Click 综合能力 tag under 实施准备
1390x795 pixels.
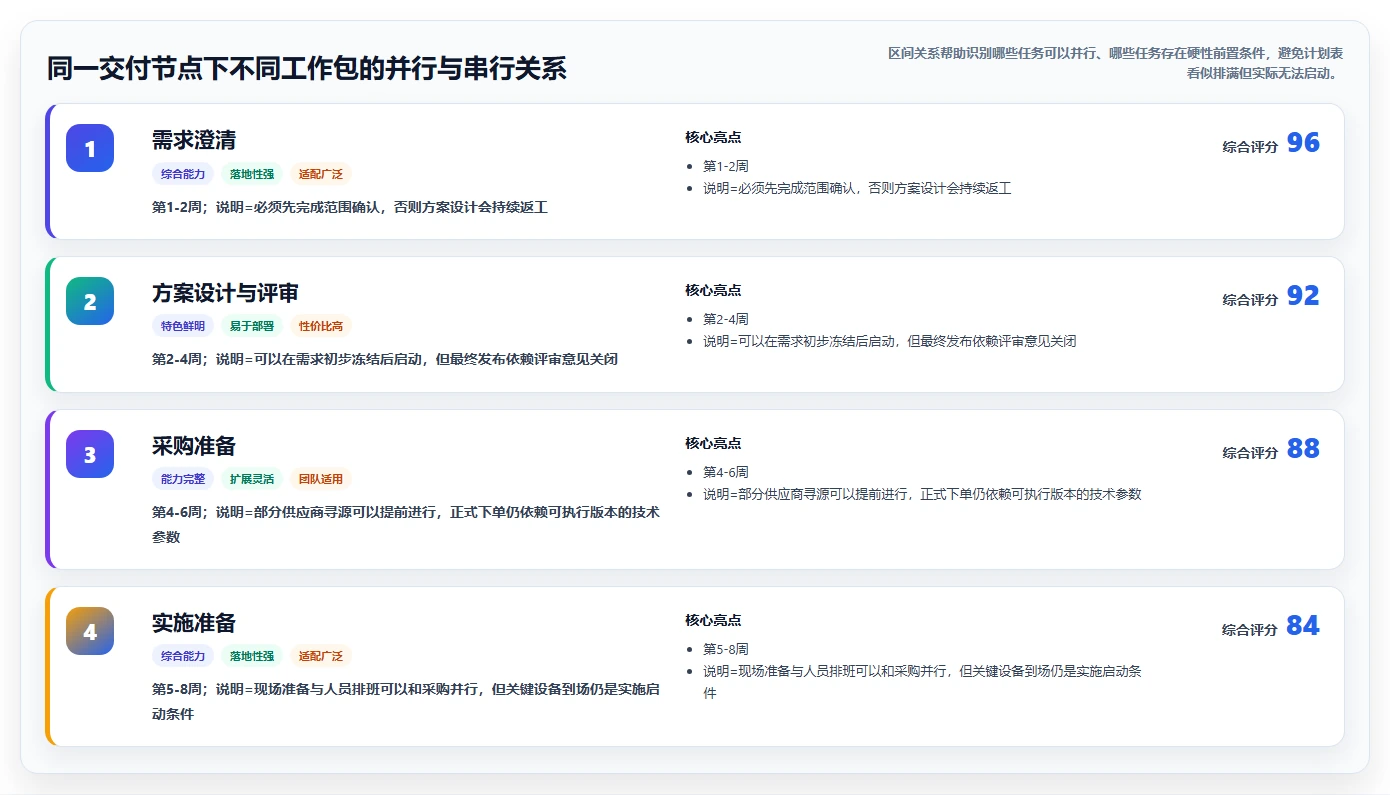point(183,656)
